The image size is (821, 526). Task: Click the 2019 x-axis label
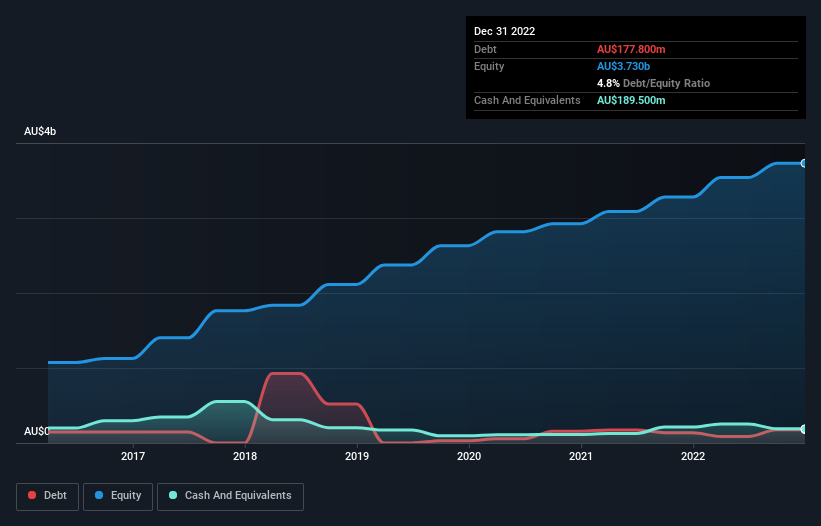357,456
